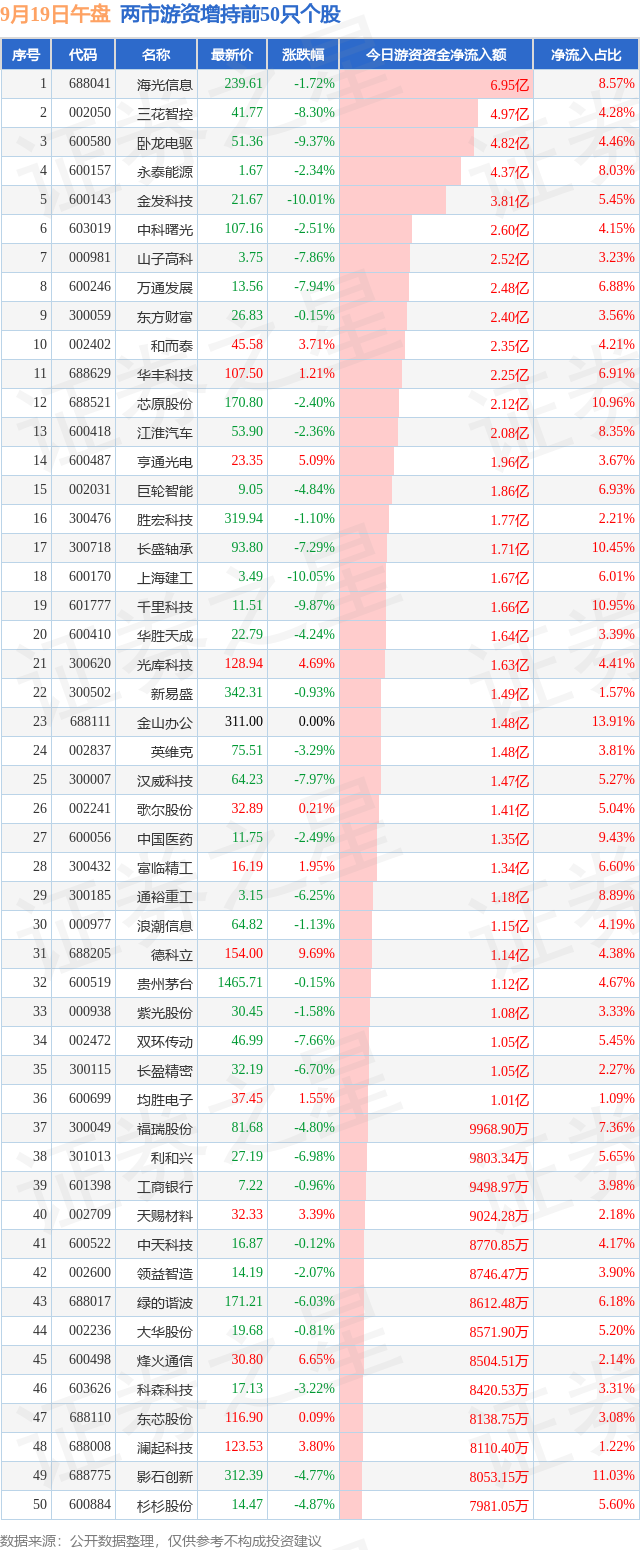Click the 代码 column header
This screenshot has height=1550, width=640.
[83, 55]
